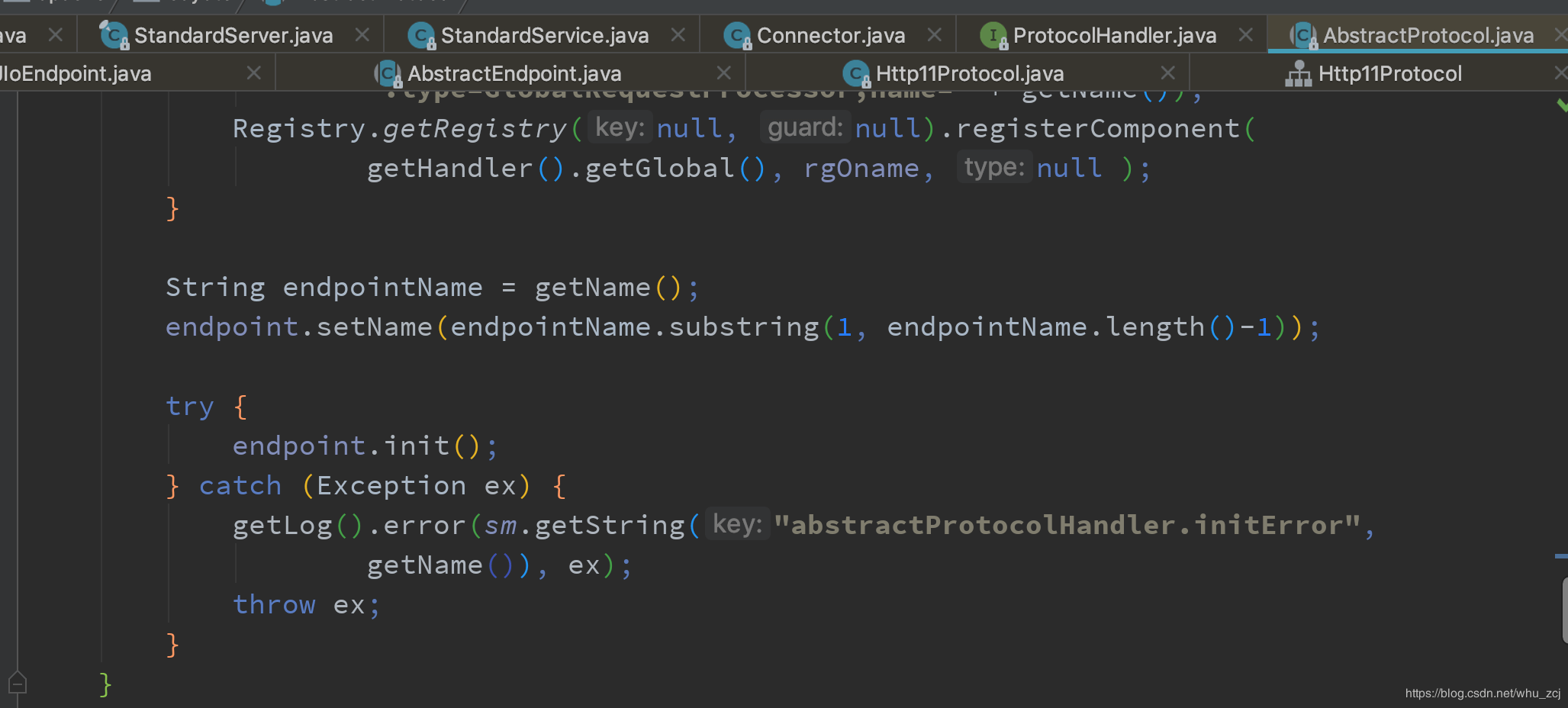Close the StandardServer.java tab
The image size is (1568, 708).
[362, 35]
